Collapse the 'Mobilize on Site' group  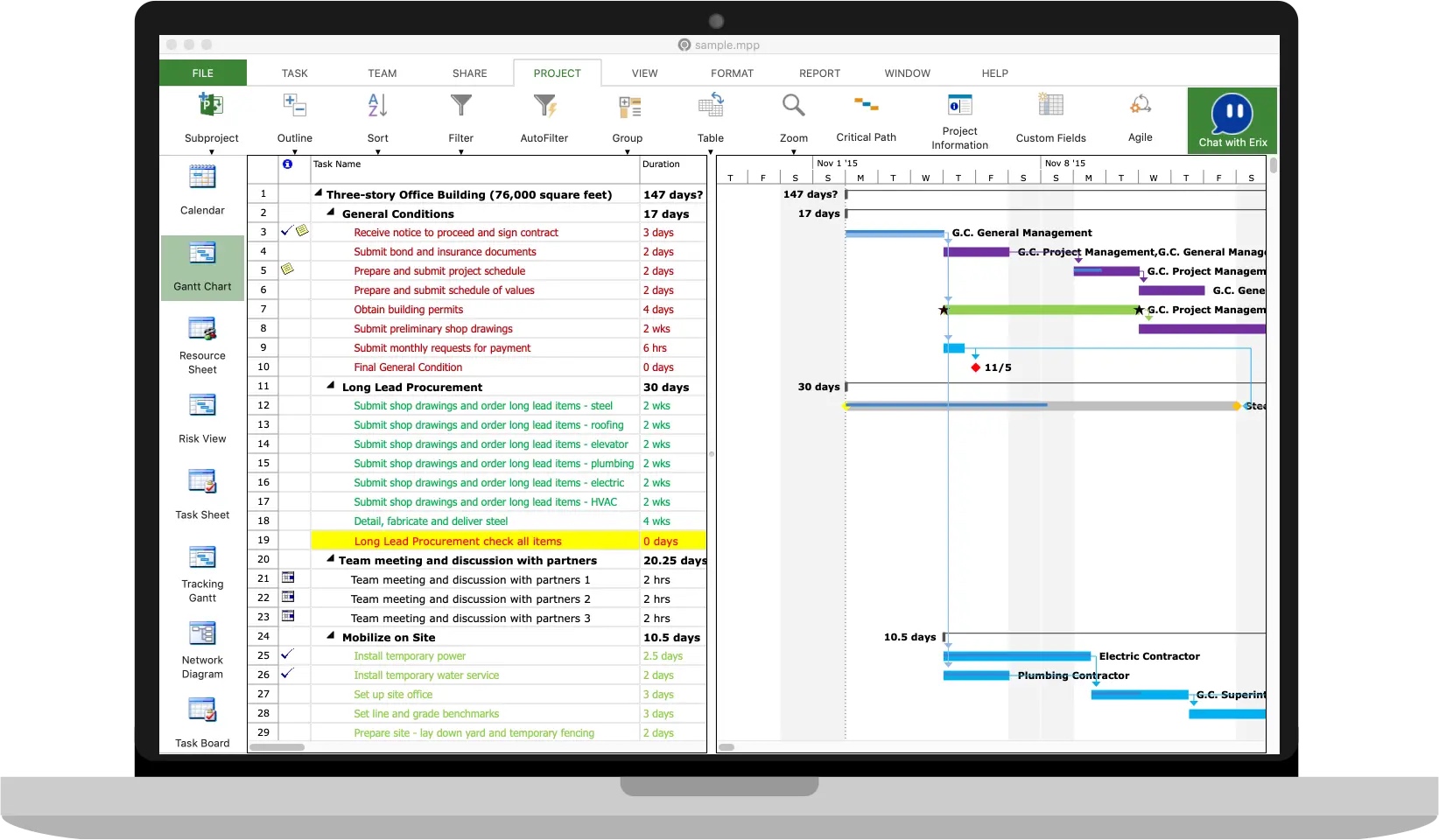[330, 636]
